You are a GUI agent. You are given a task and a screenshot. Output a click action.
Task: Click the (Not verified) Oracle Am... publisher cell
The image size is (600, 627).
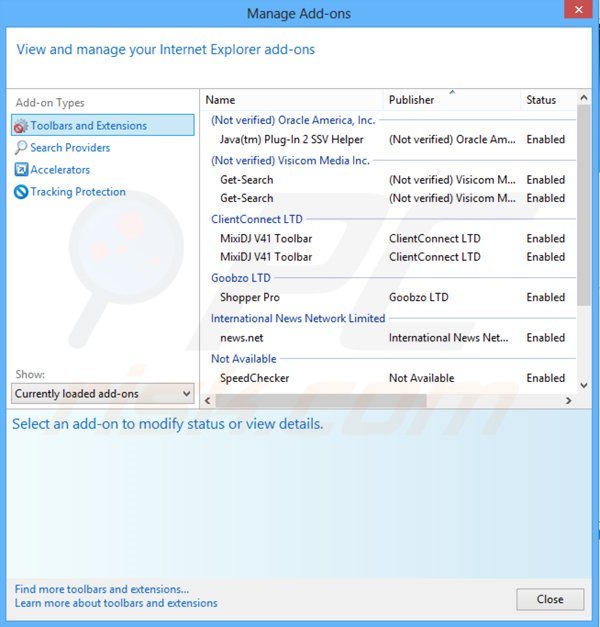pyautogui.click(x=452, y=139)
